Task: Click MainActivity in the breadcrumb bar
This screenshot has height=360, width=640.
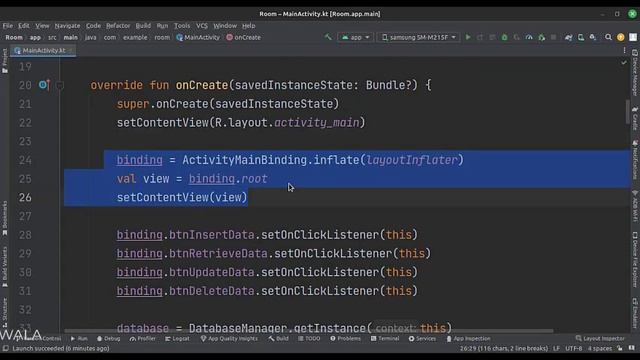Action: point(198,37)
